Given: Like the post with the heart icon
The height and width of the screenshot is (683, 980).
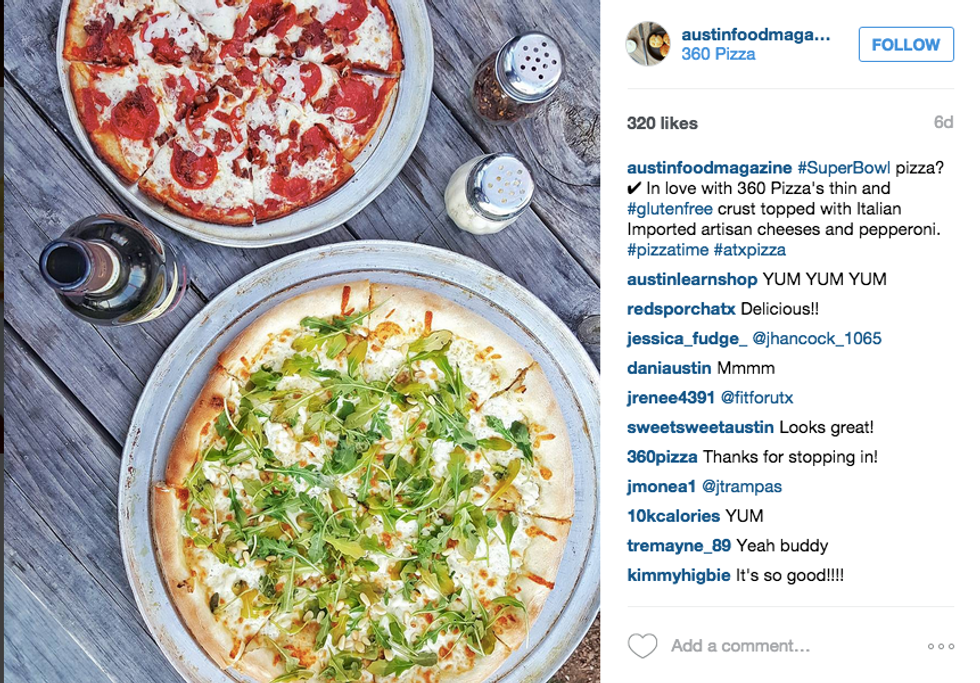Looking at the screenshot, I should click(642, 646).
